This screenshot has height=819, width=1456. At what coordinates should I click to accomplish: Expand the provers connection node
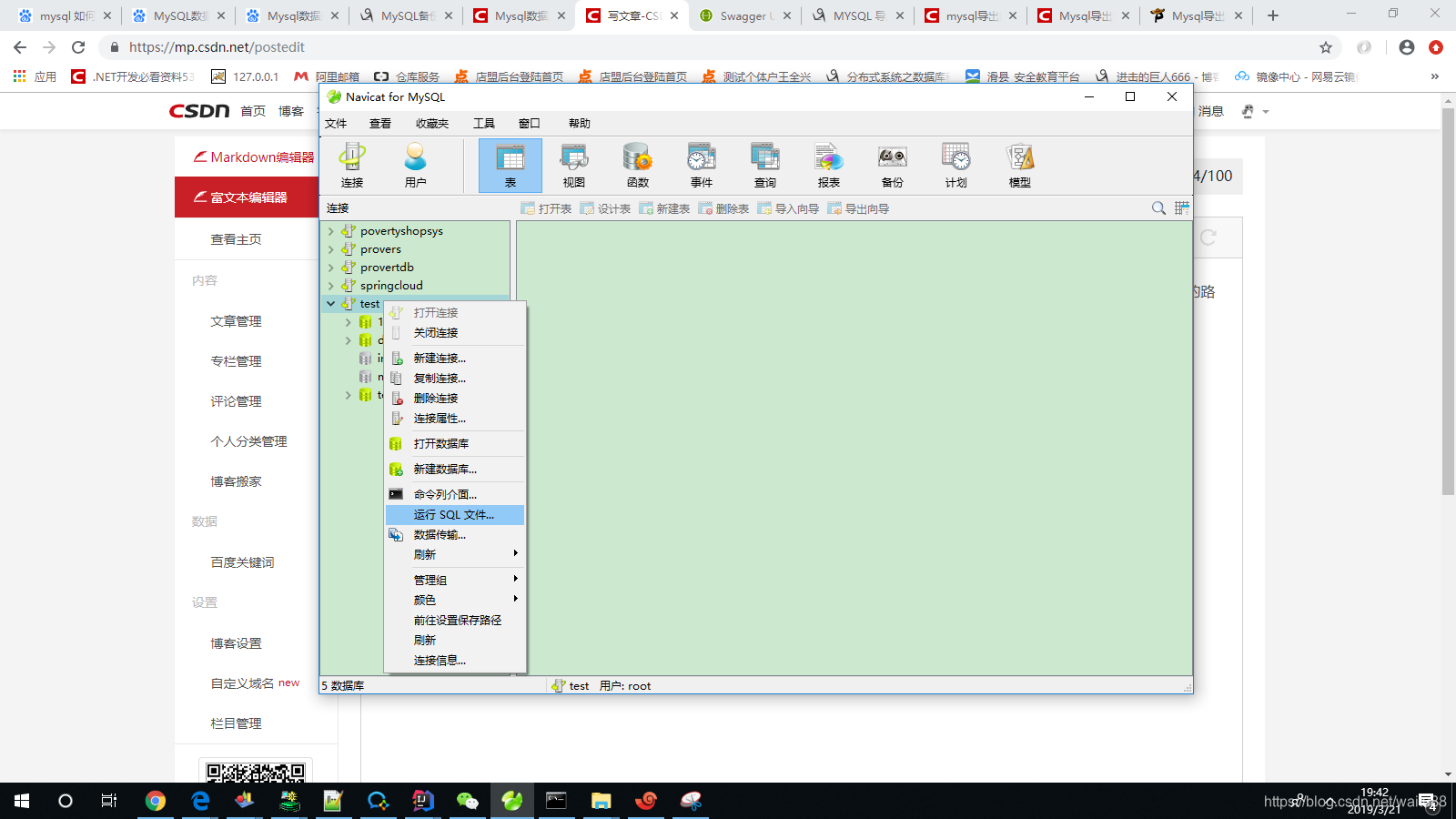331,249
